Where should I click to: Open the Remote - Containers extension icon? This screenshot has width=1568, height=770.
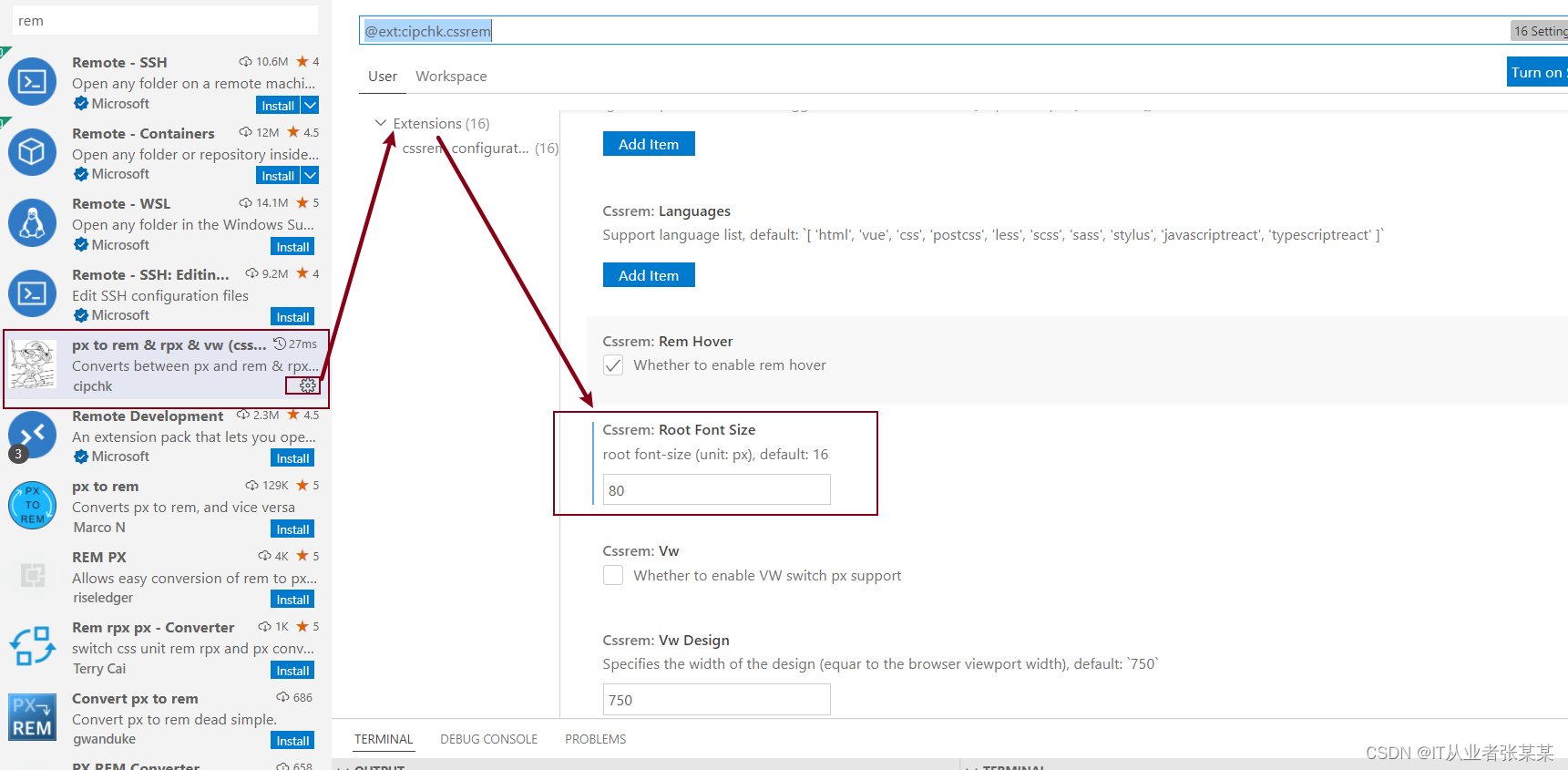pyautogui.click(x=32, y=151)
